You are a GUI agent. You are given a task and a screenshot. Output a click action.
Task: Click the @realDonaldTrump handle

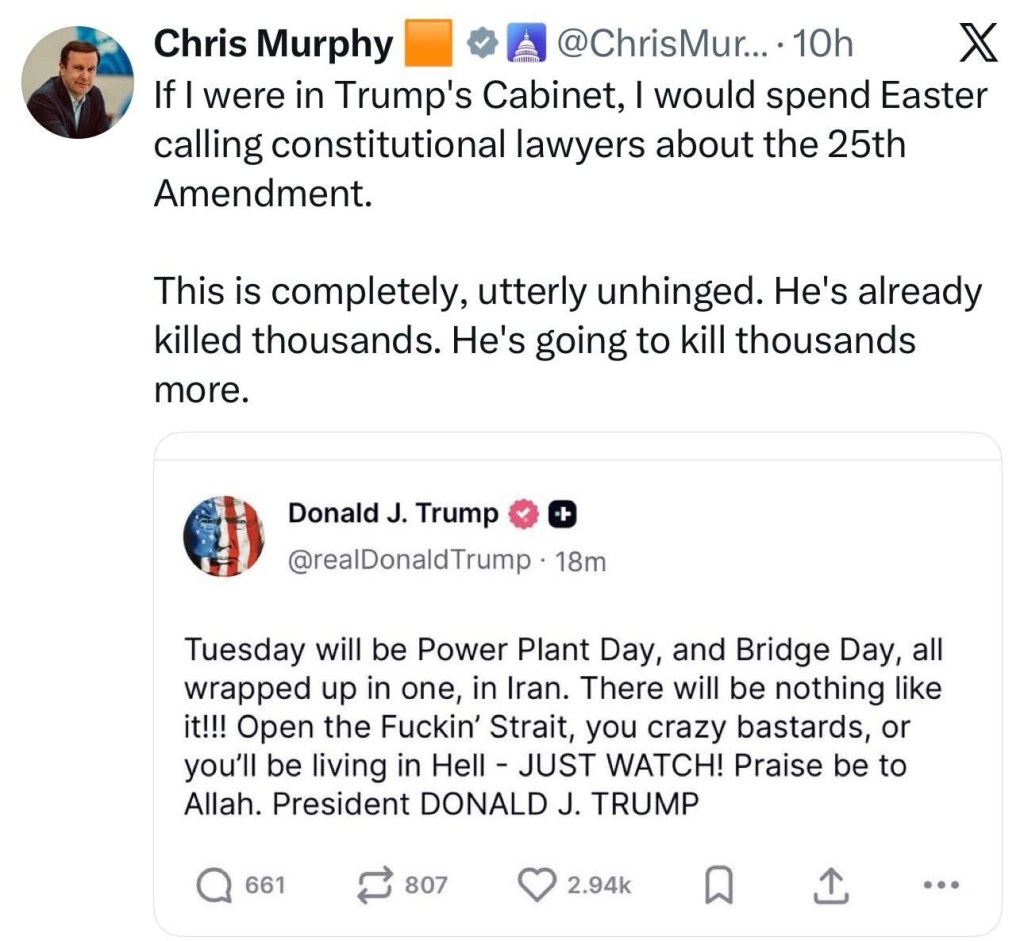[x=409, y=561]
